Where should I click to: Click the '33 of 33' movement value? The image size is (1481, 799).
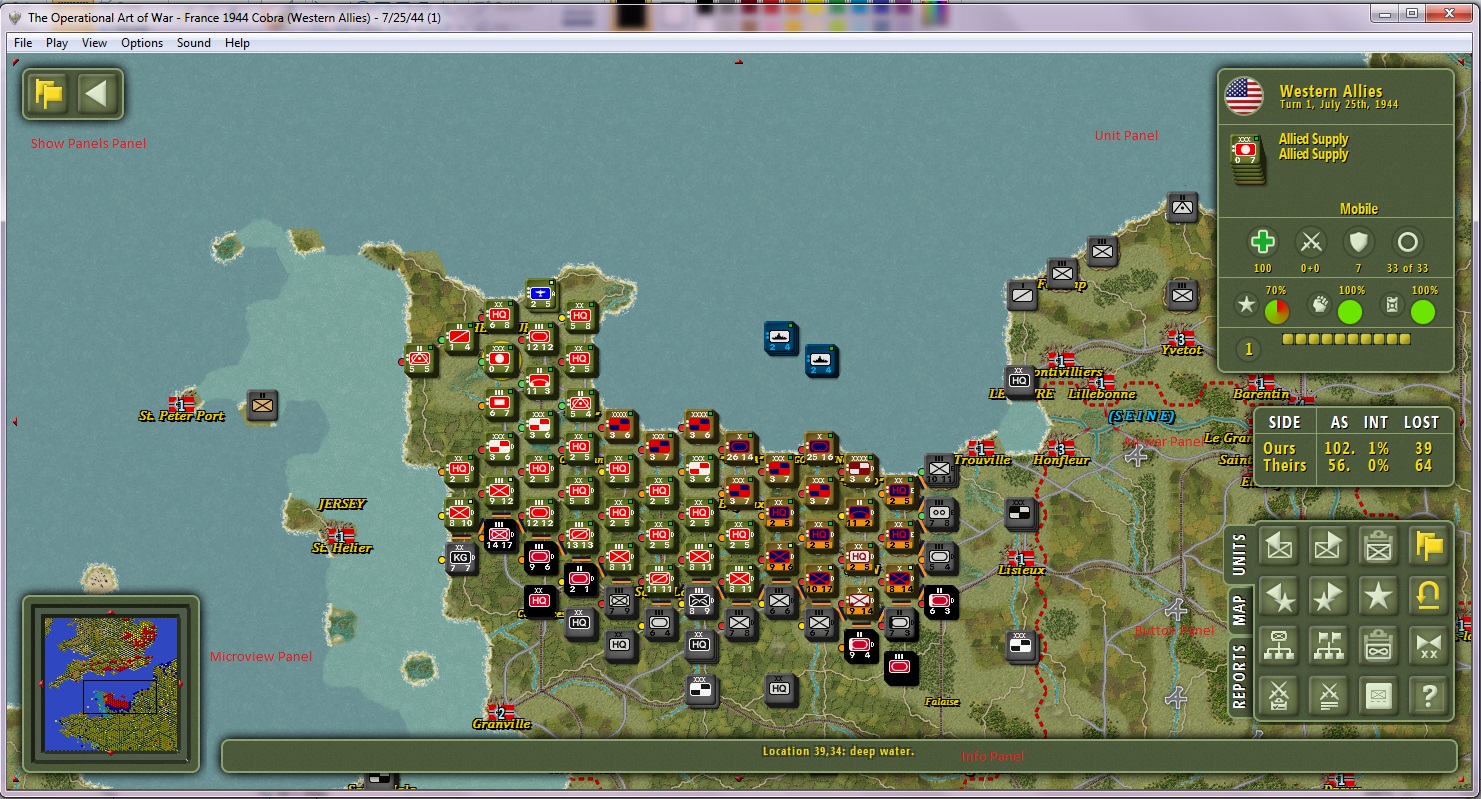pyautogui.click(x=1407, y=268)
